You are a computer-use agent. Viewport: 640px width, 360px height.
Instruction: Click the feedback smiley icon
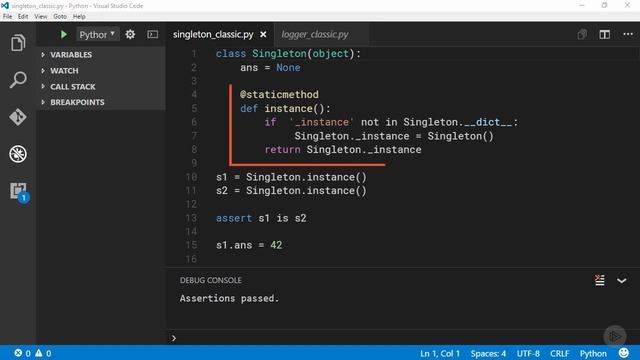[624, 353]
